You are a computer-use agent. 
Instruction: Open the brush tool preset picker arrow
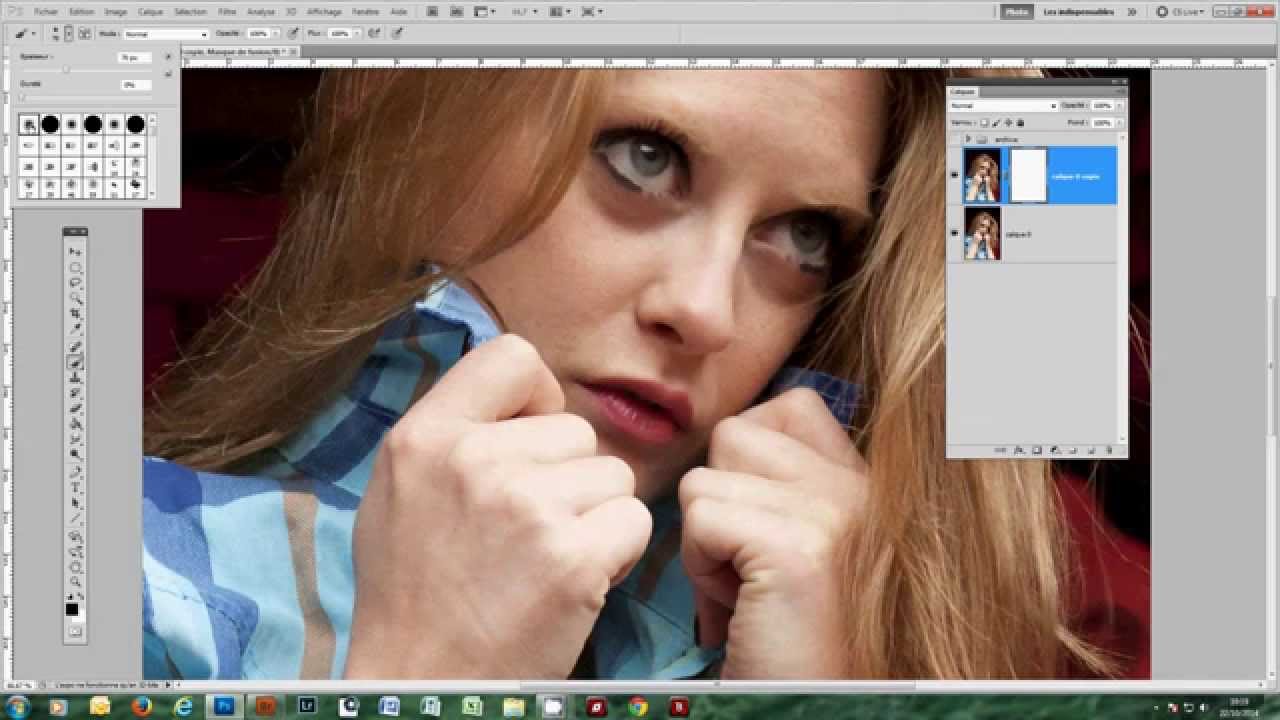pos(35,33)
